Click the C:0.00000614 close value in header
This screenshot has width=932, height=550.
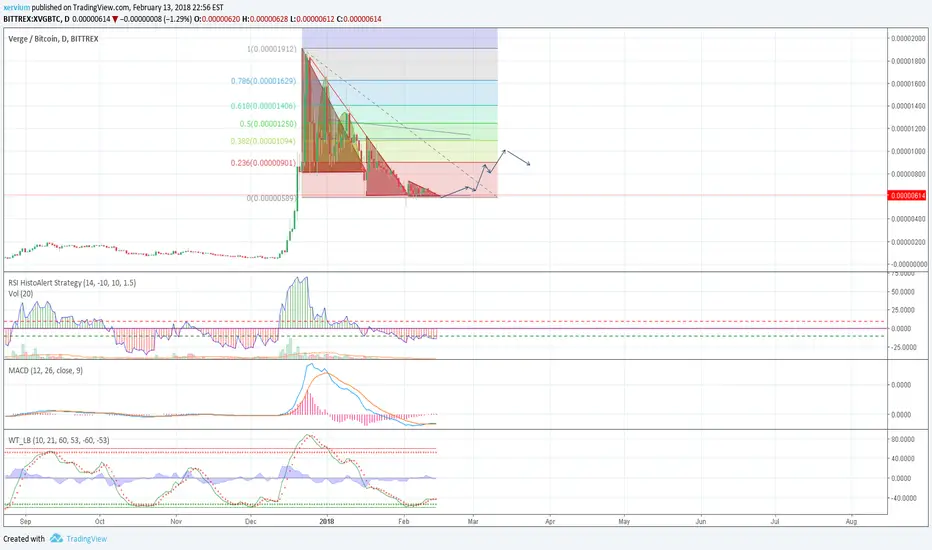coord(359,19)
